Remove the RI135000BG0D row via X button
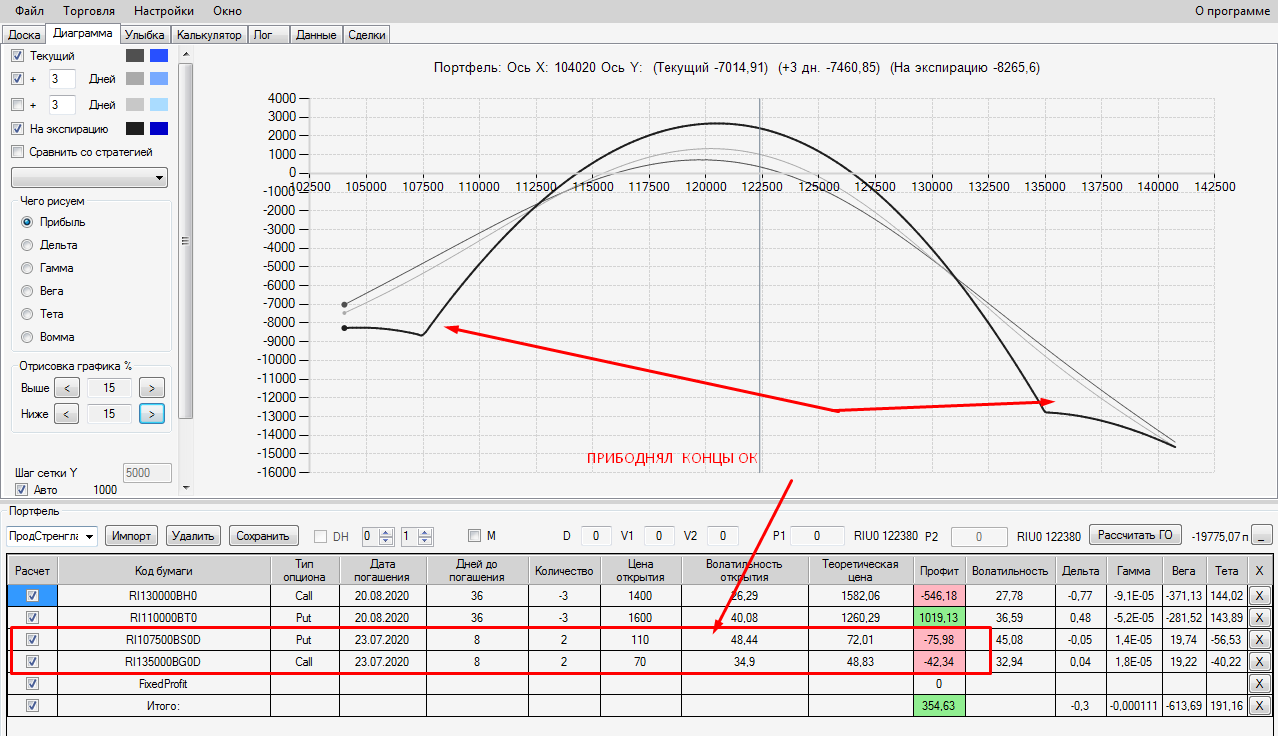Image resolution: width=1278 pixels, height=736 pixels. click(1260, 661)
